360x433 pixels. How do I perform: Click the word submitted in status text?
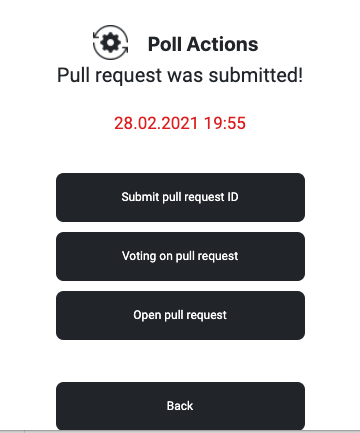pos(256,75)
